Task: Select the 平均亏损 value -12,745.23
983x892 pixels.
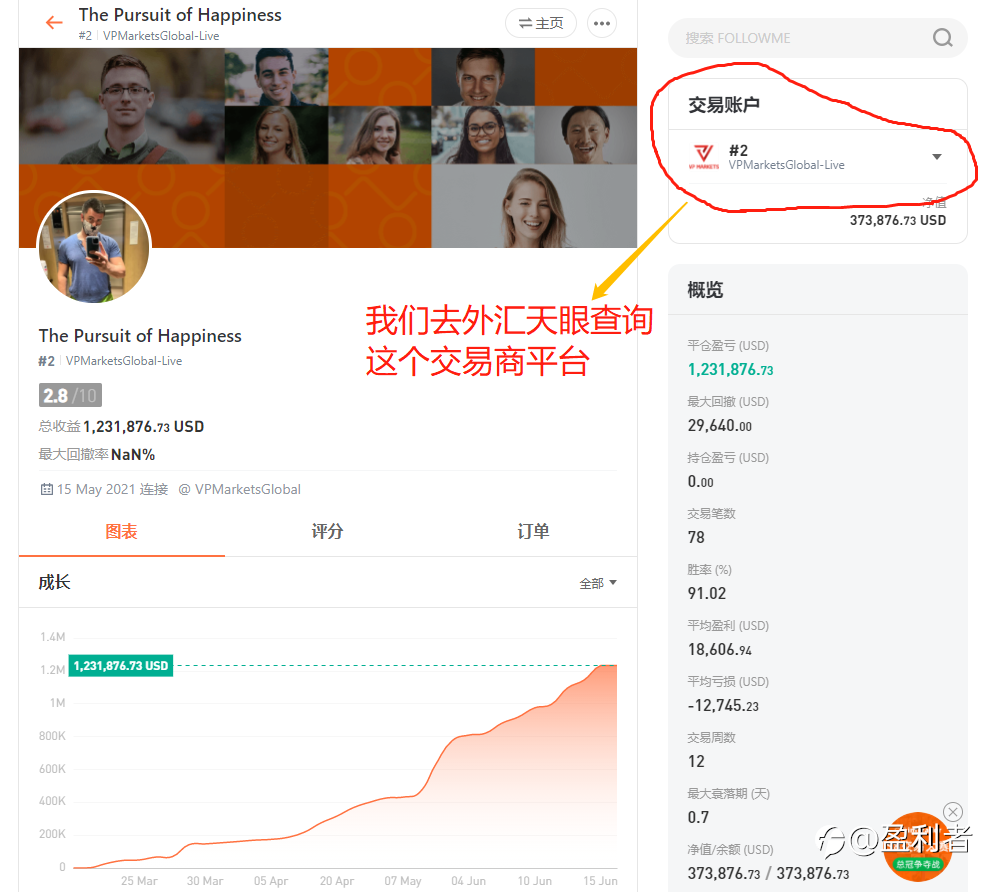Action: (723, 705)
